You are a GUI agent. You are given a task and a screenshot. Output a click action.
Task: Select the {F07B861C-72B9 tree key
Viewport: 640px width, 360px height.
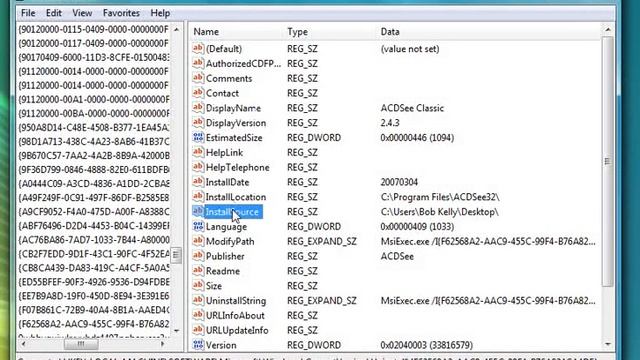click(93, 310)
